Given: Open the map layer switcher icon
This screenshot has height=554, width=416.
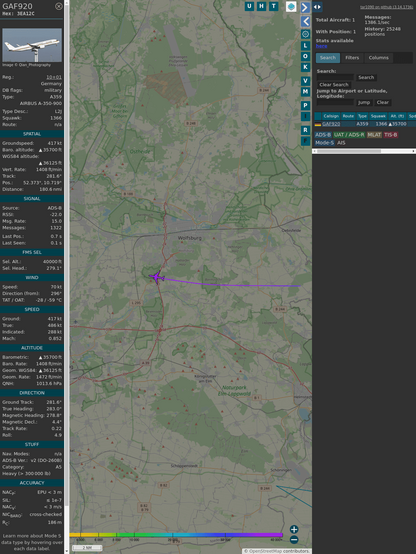Looking at the screenshot, I should [291, 6].
